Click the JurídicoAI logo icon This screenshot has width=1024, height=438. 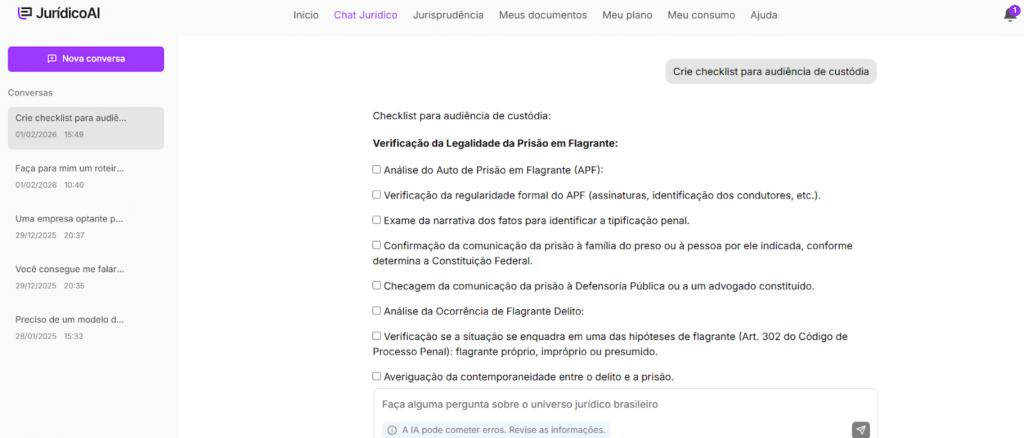pyautogui.click(x=25, y=14)
